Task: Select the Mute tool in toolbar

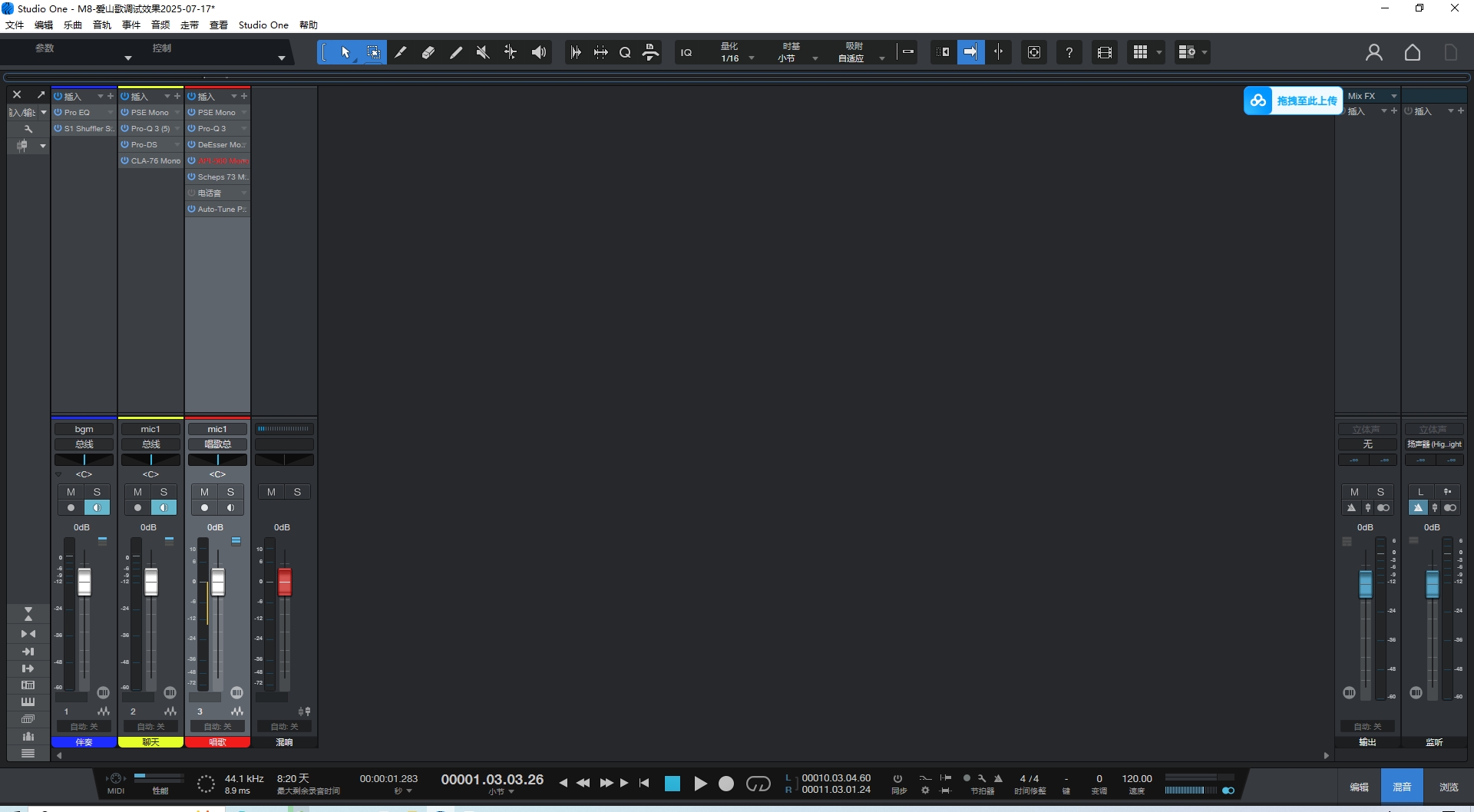Action: click(x=483, y=52)
